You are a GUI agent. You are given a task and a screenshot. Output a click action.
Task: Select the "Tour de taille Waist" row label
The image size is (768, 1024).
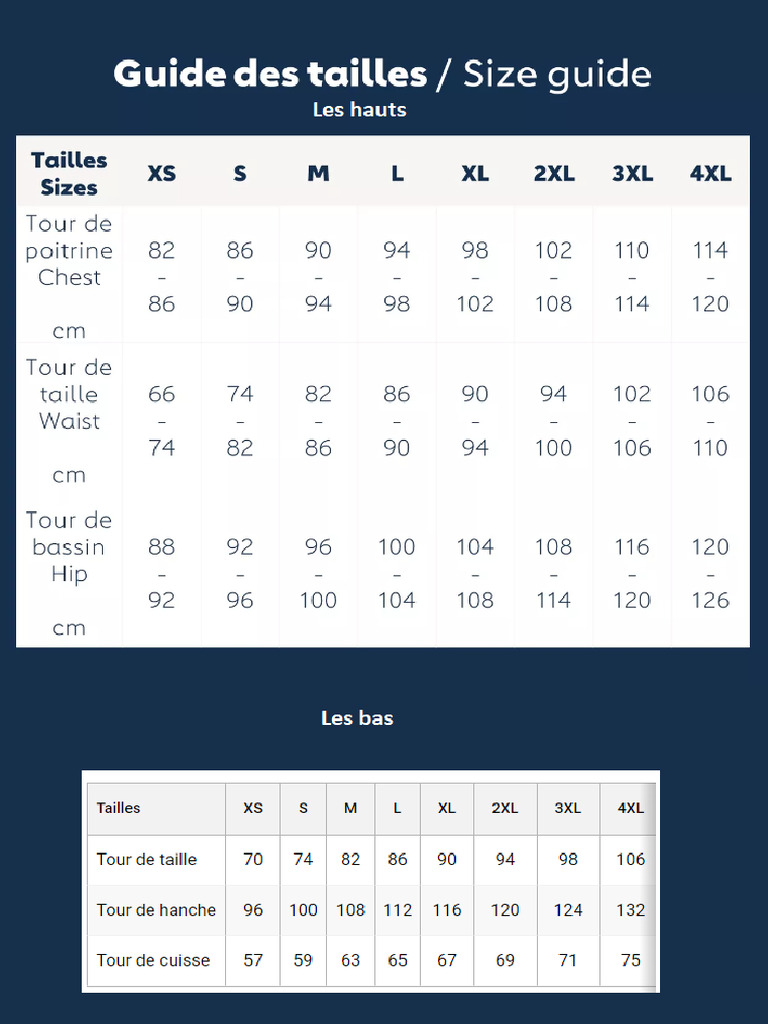(x=69, y=395)
